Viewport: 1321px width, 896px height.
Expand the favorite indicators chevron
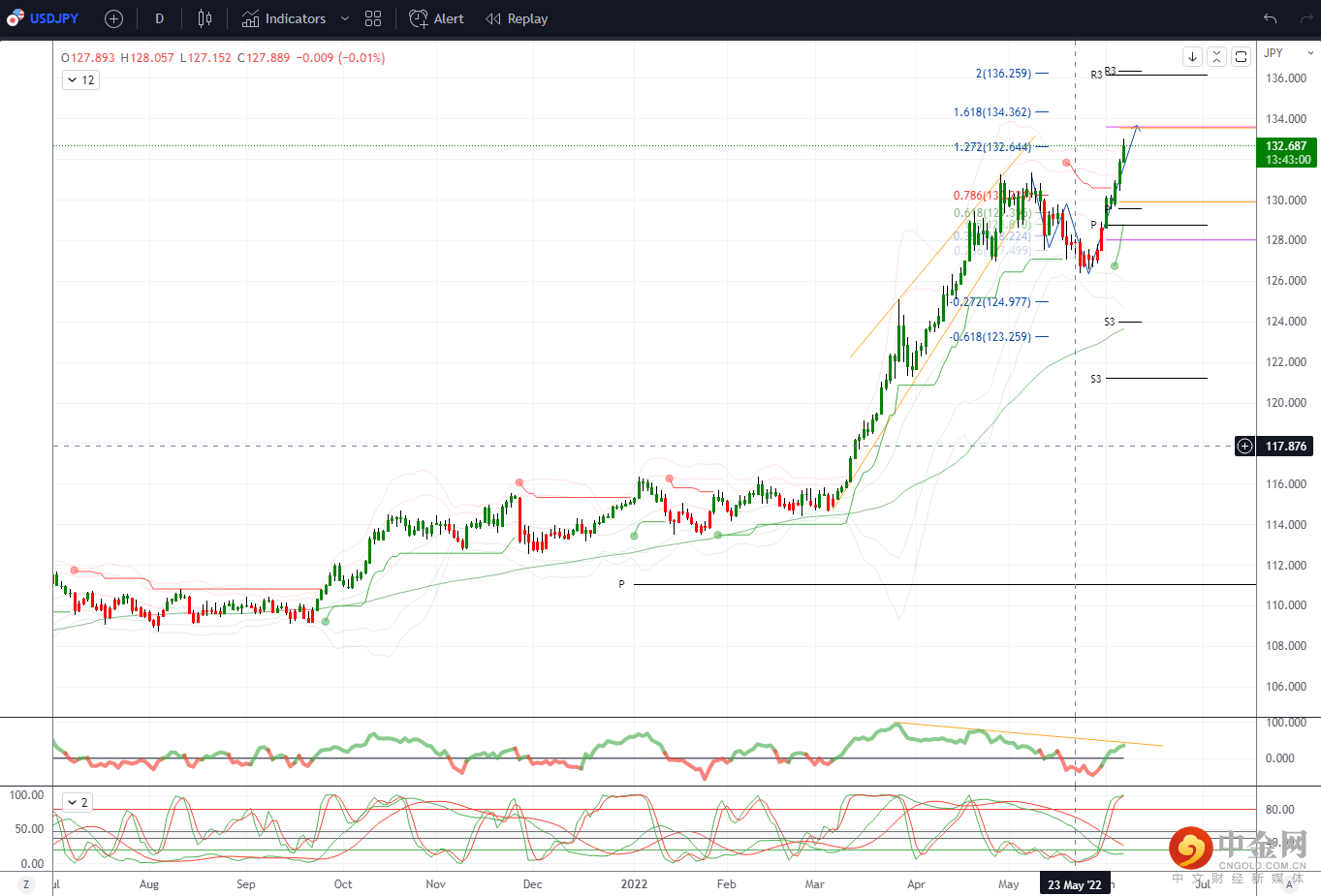(345, 18)
